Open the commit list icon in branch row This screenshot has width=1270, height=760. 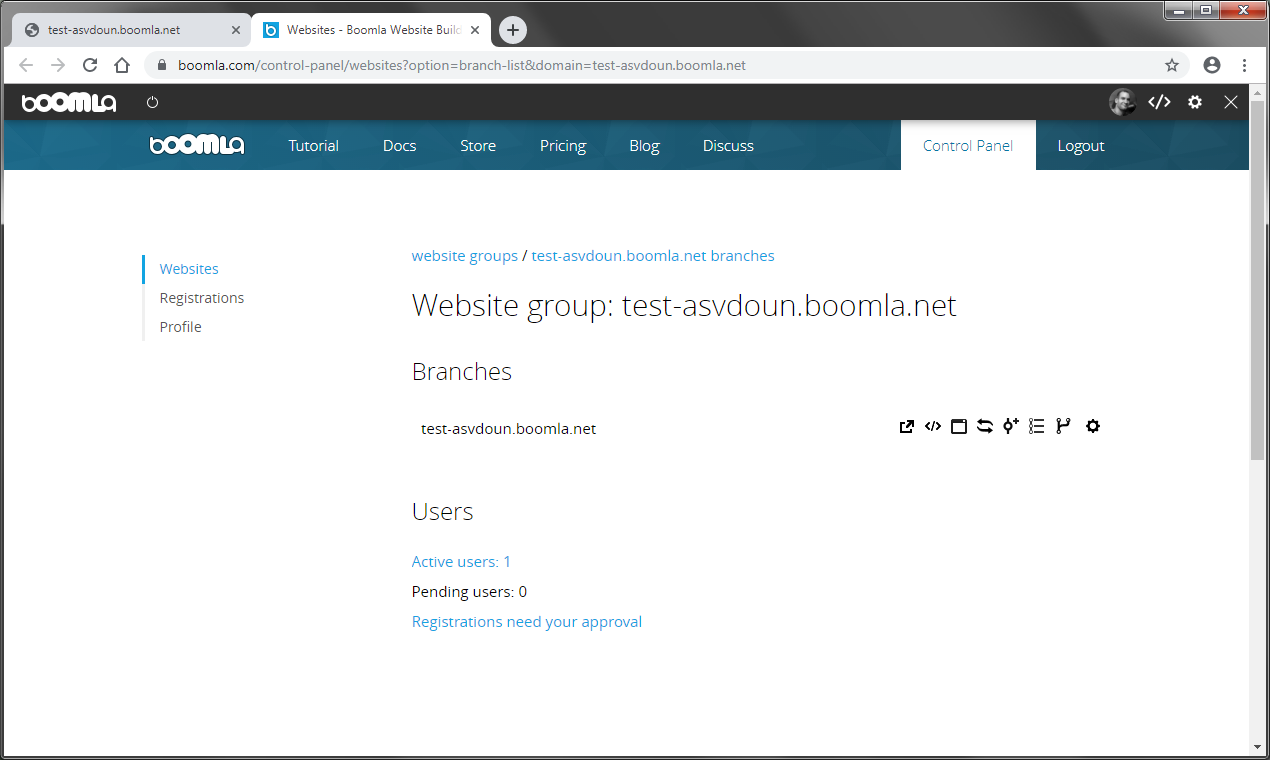[1037, 427]
